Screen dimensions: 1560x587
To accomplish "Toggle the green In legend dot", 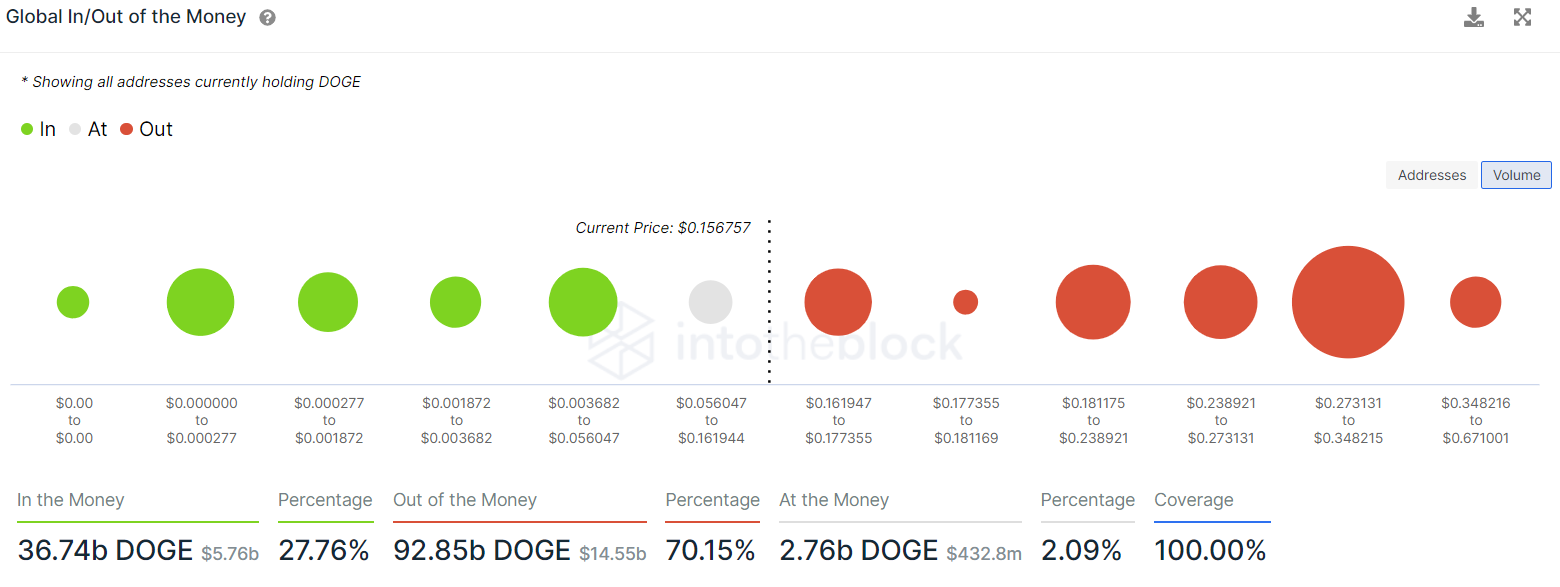I will tap(27, 129).
